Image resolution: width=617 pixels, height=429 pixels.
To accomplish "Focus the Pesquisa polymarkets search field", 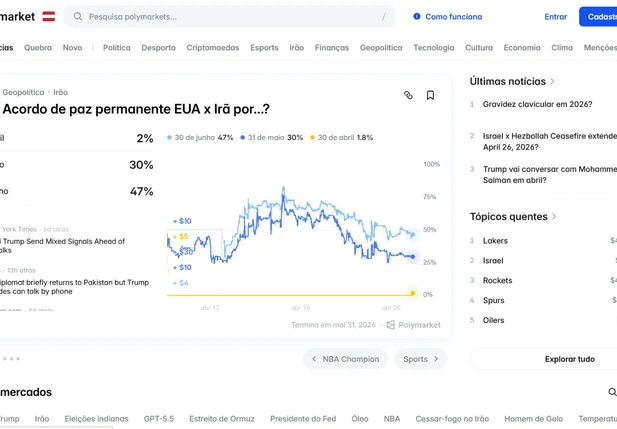I will pos(230,17).
